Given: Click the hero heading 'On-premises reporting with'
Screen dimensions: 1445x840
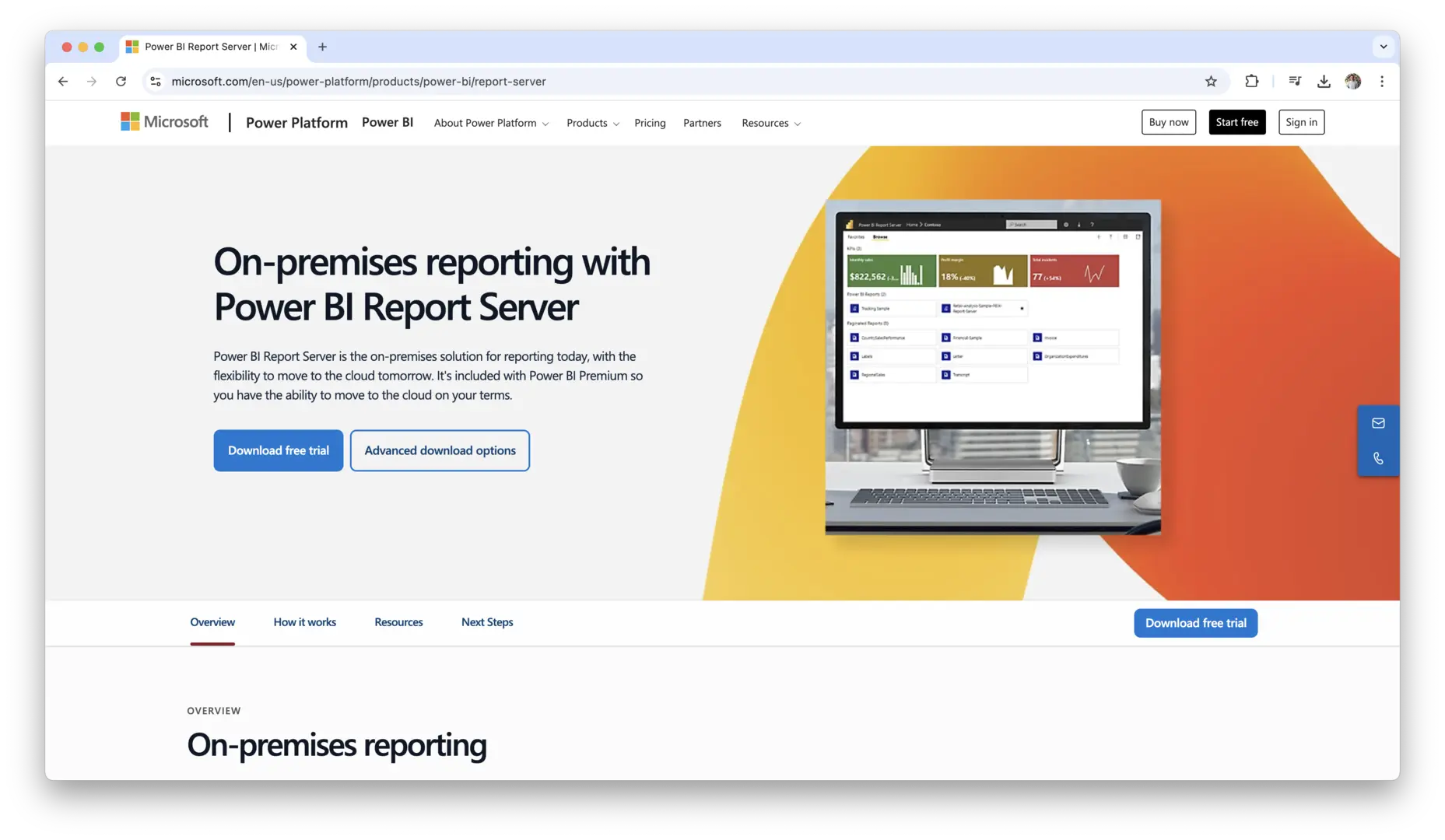Looking at the screenshot, I should tap(432, 261).
